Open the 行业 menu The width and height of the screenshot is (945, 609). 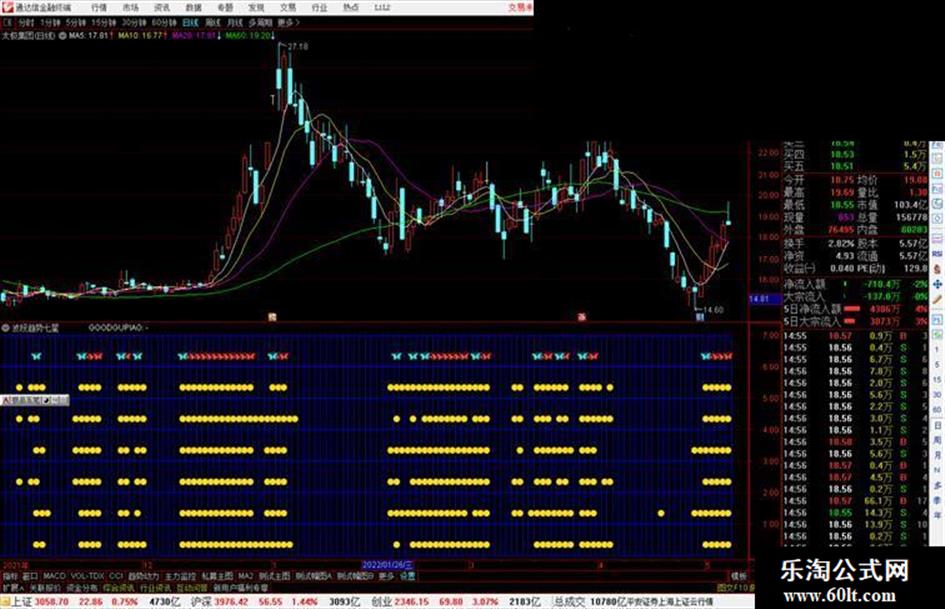(319, 8)
